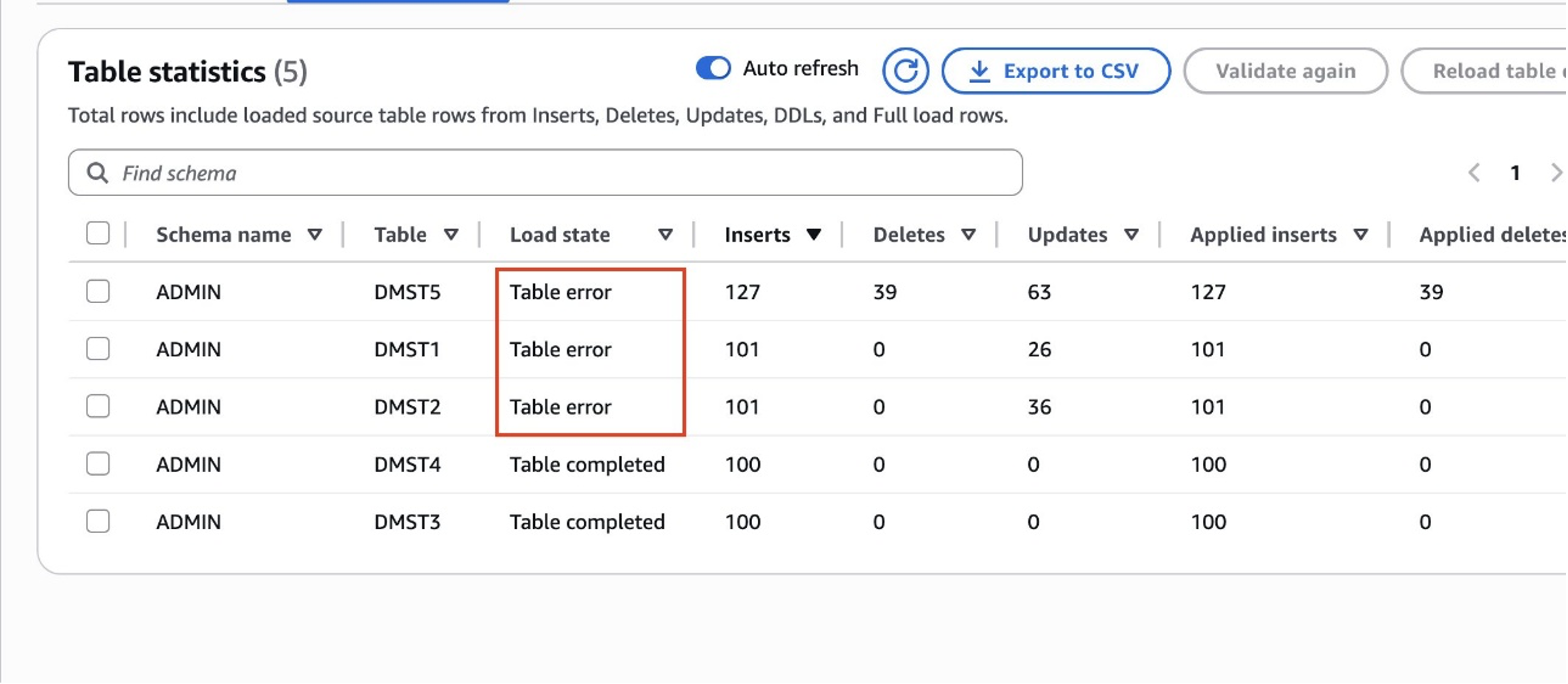The height and width of the screenshot is (684, 1568).
Task: Focus the Find schema search field
Action: [x=548, y=173]
